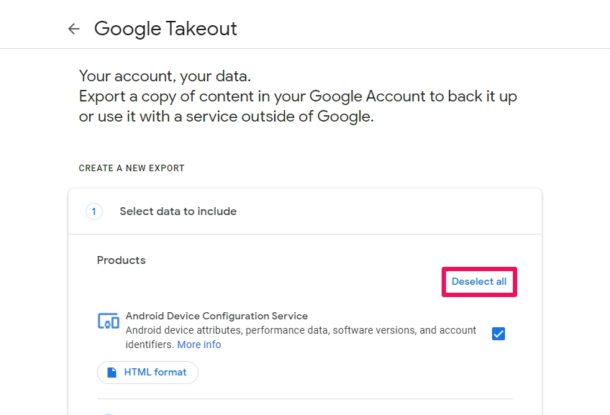Collapse the 'Select data to include' section
Image resolution: width=610 pixels, height=415 pixels.
point(178,211)
